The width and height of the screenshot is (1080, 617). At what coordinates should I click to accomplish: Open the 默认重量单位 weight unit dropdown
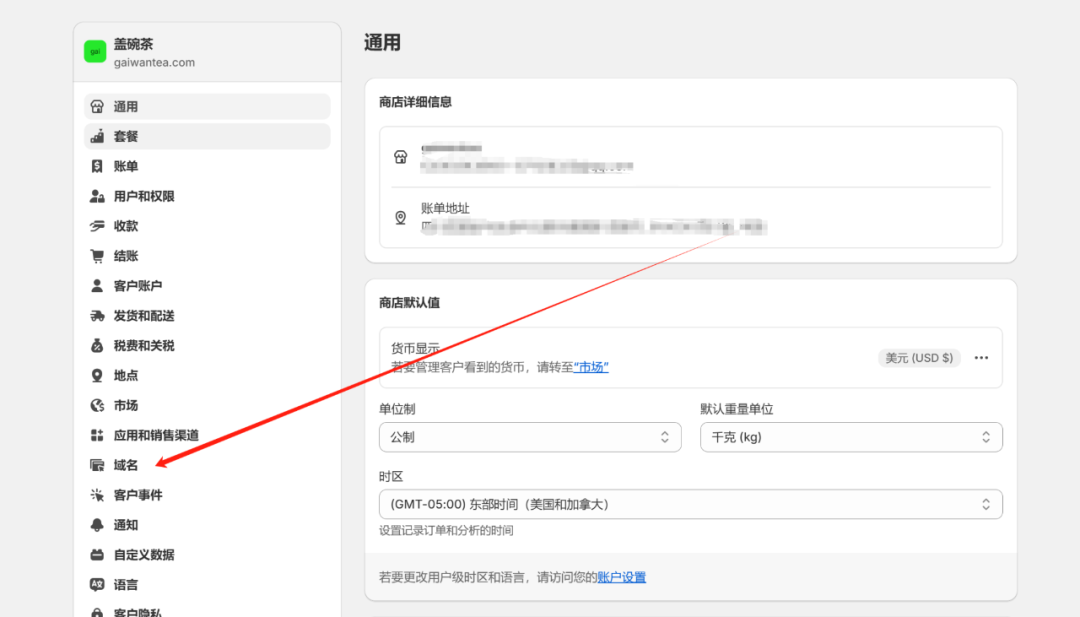point(850,437)
